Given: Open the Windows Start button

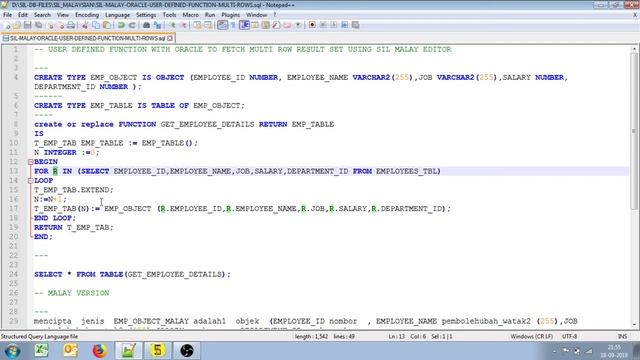Looking at the screenshot, I should pyautogui.click(x=12, y=351).
